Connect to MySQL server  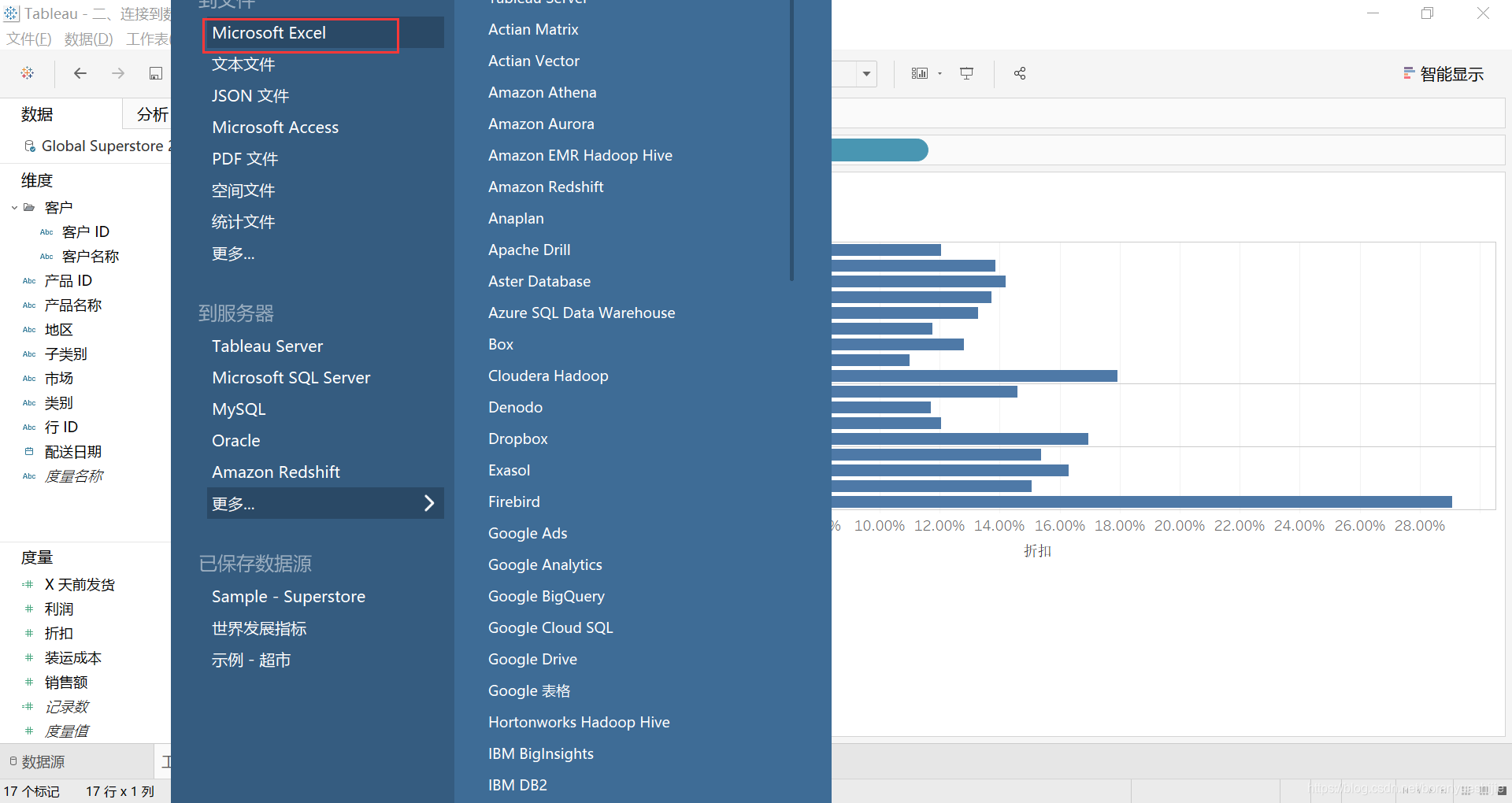point(239,409)
